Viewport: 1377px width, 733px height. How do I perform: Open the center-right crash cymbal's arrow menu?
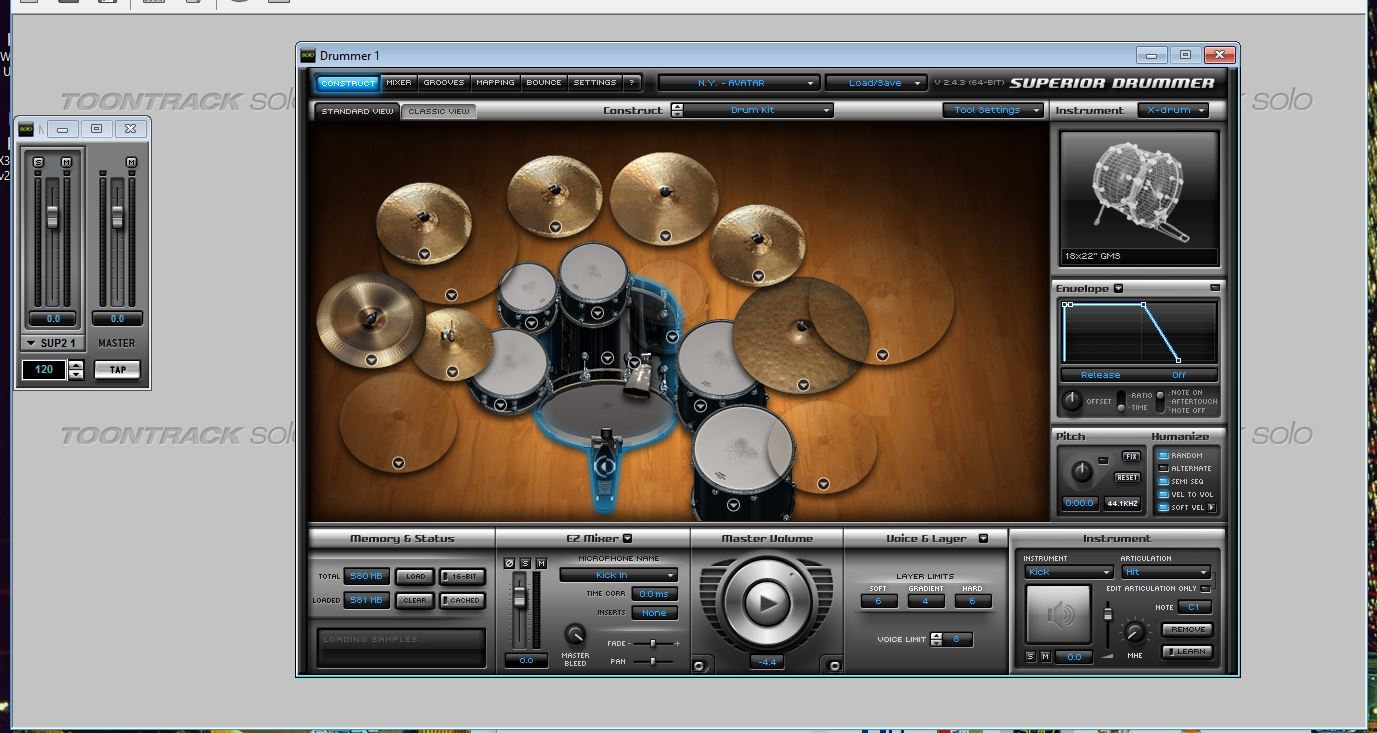coord(664,234)
